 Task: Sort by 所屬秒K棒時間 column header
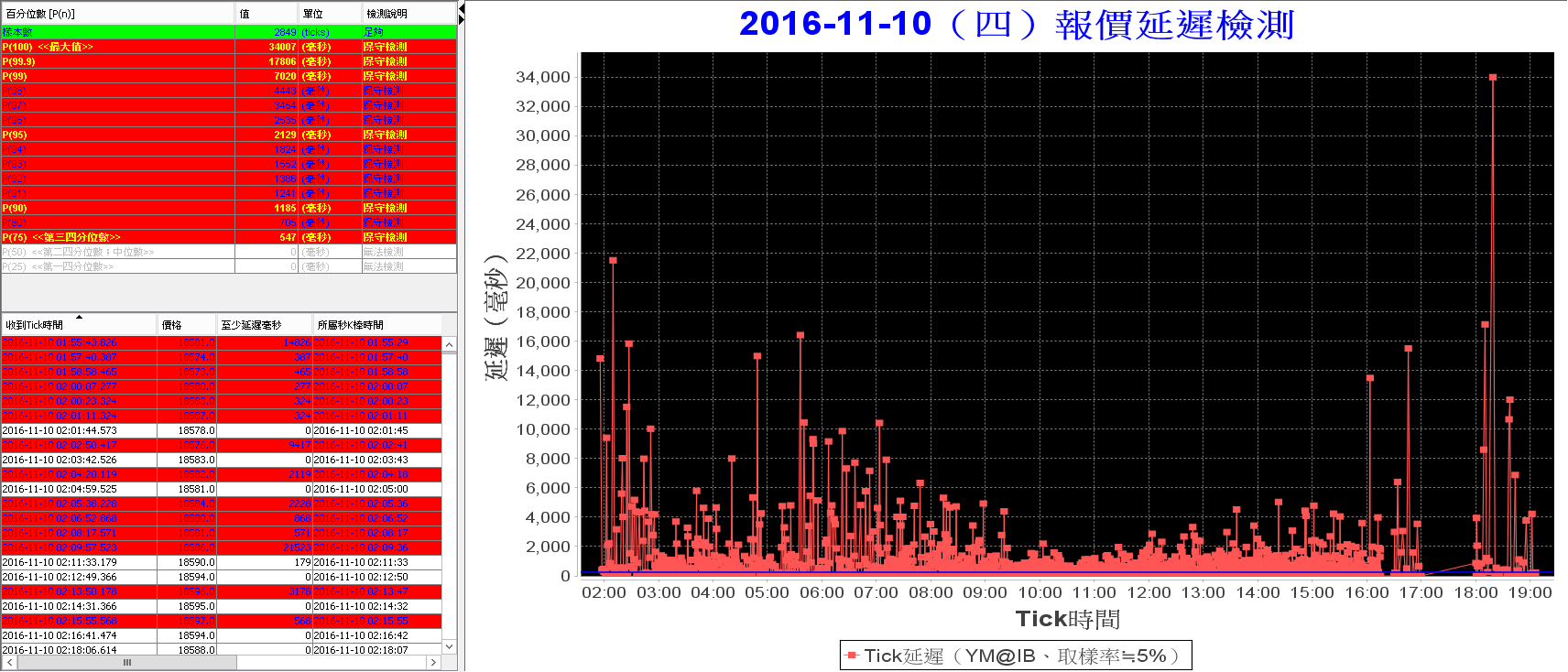[x=377, y=325]
